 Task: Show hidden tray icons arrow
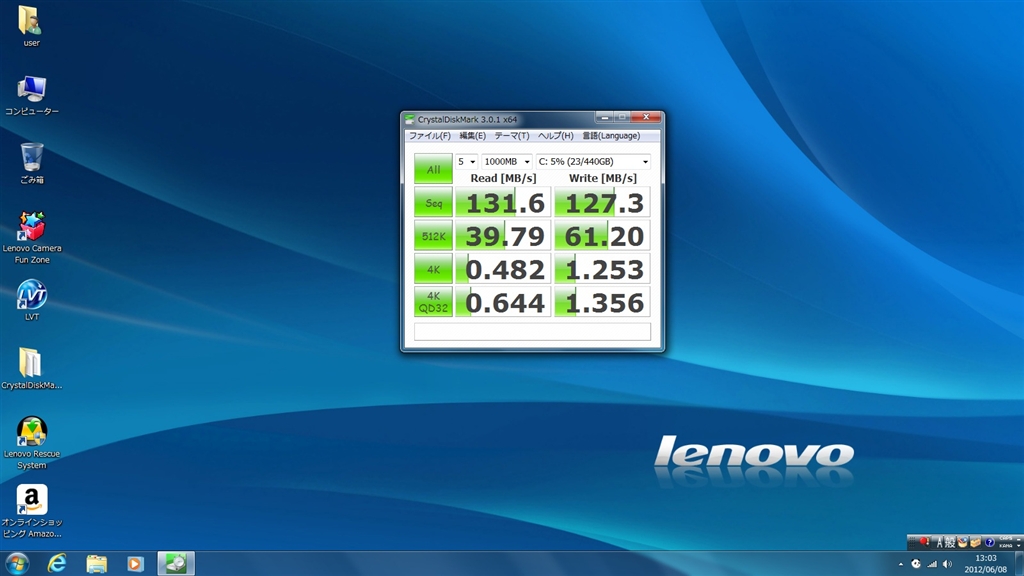click(x=901, y=564)
